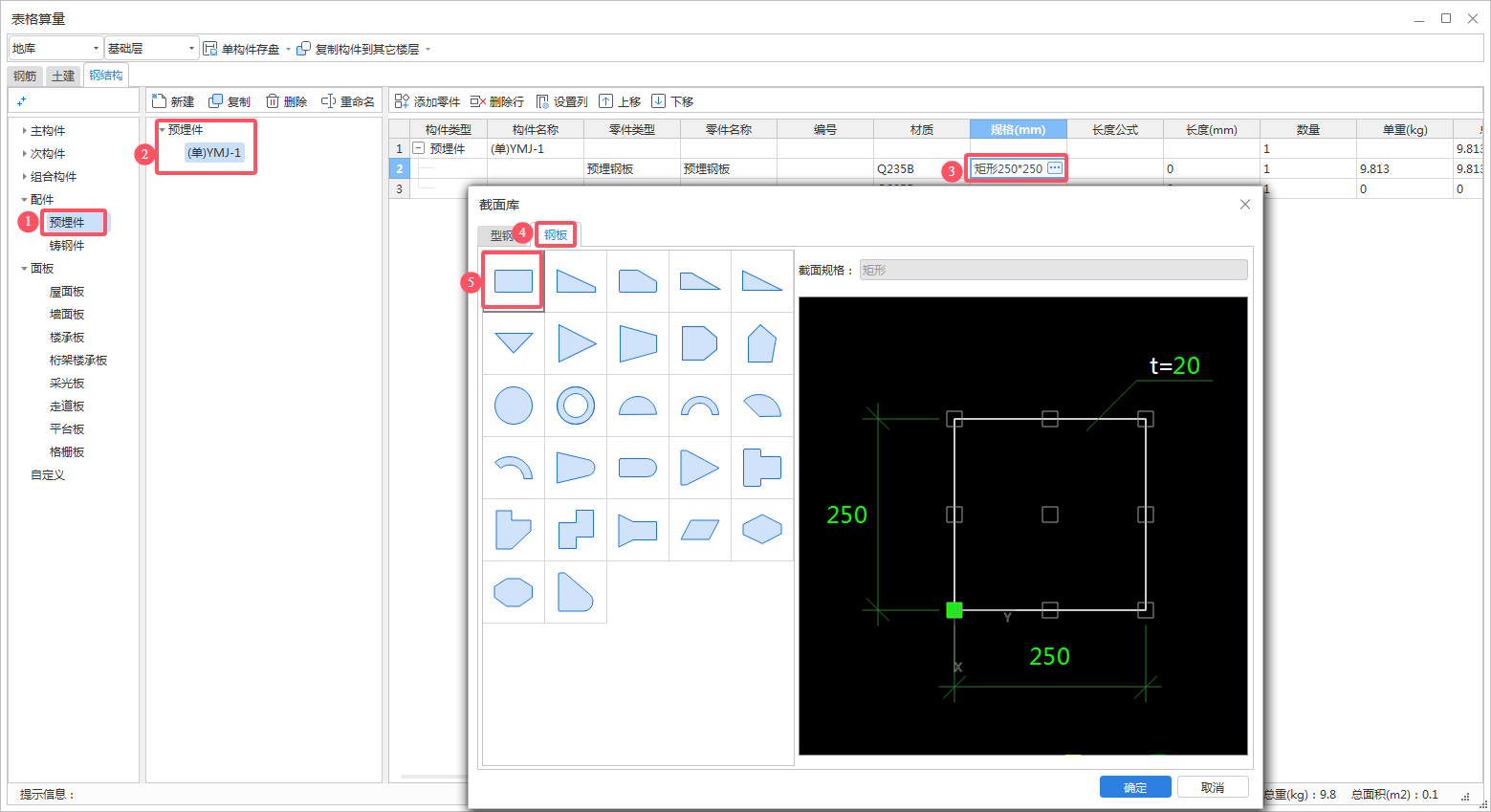Image resolution: width=1491 pixels, height=812 pixels.
Task: Click 删除行 delete row toolbar item
Action: (x=497, y=101)
